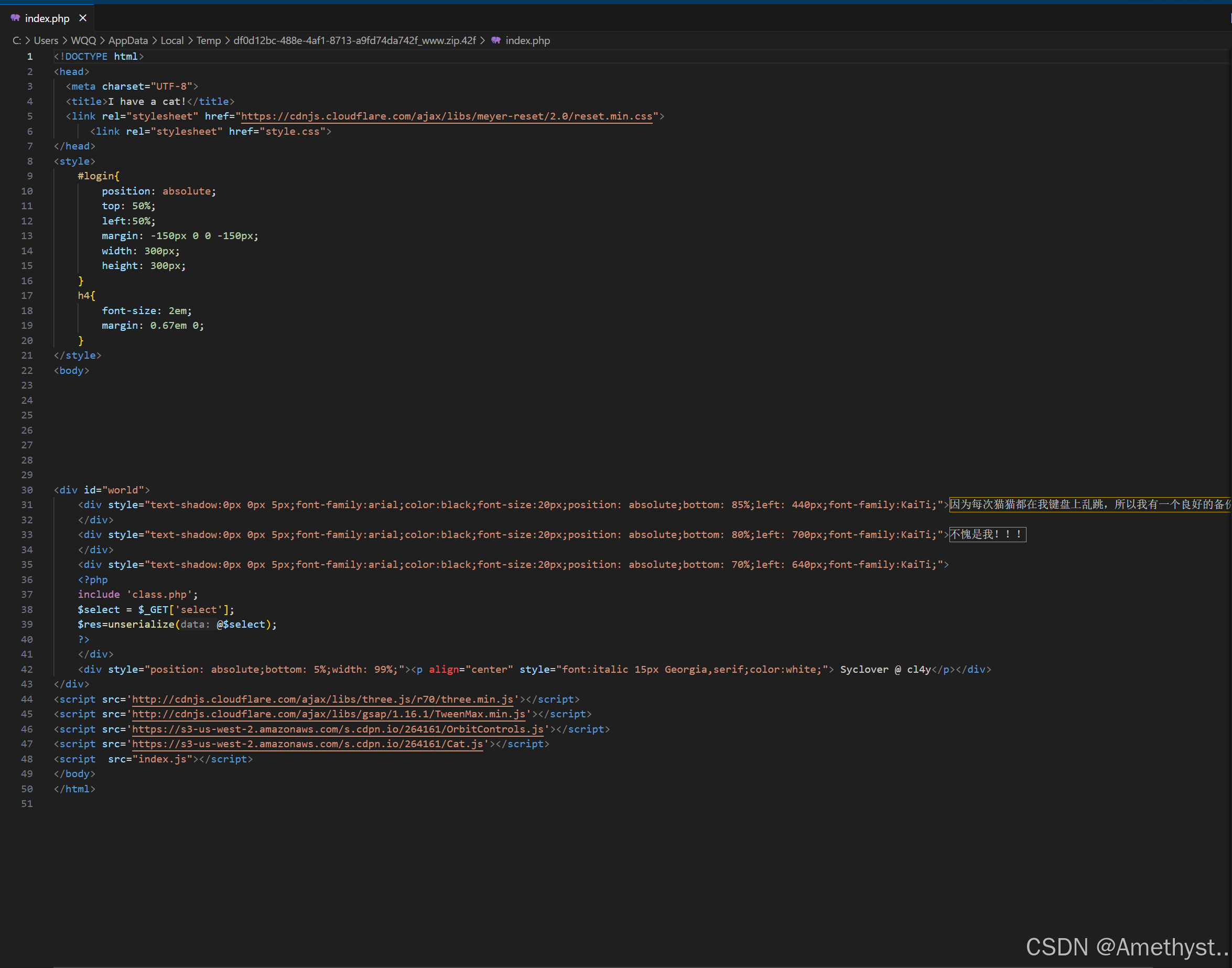Open the meyer-reset reset.min.css URL
Viewport: 1232px width, 968px height.
[447, 116]
